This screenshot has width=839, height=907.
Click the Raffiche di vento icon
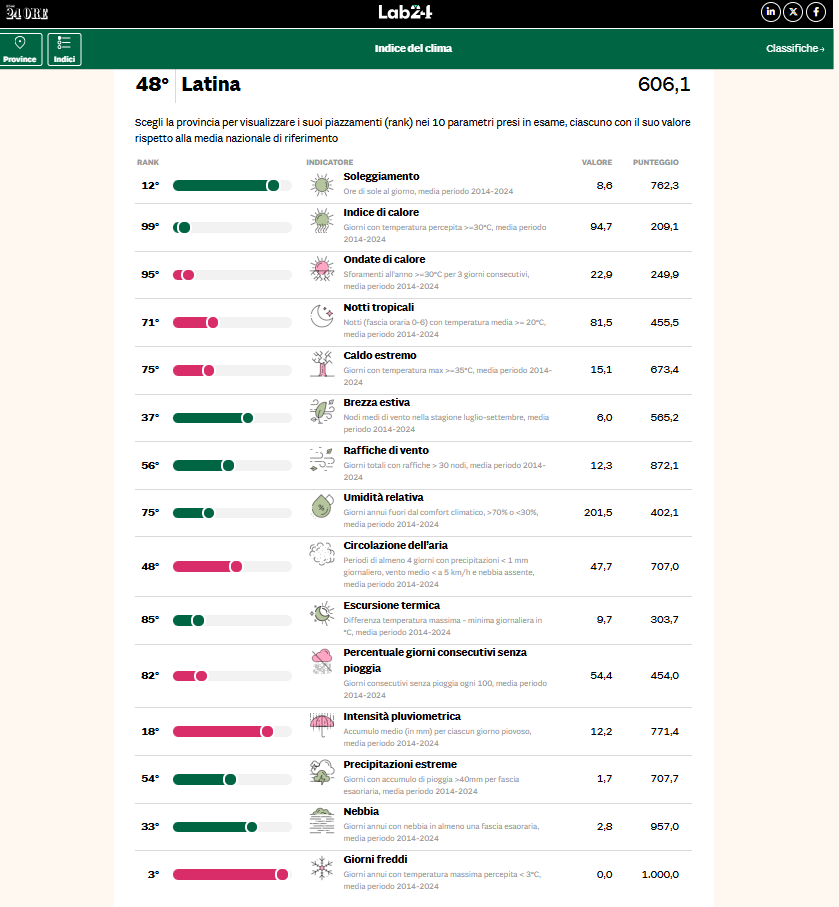tap(321, 459)
